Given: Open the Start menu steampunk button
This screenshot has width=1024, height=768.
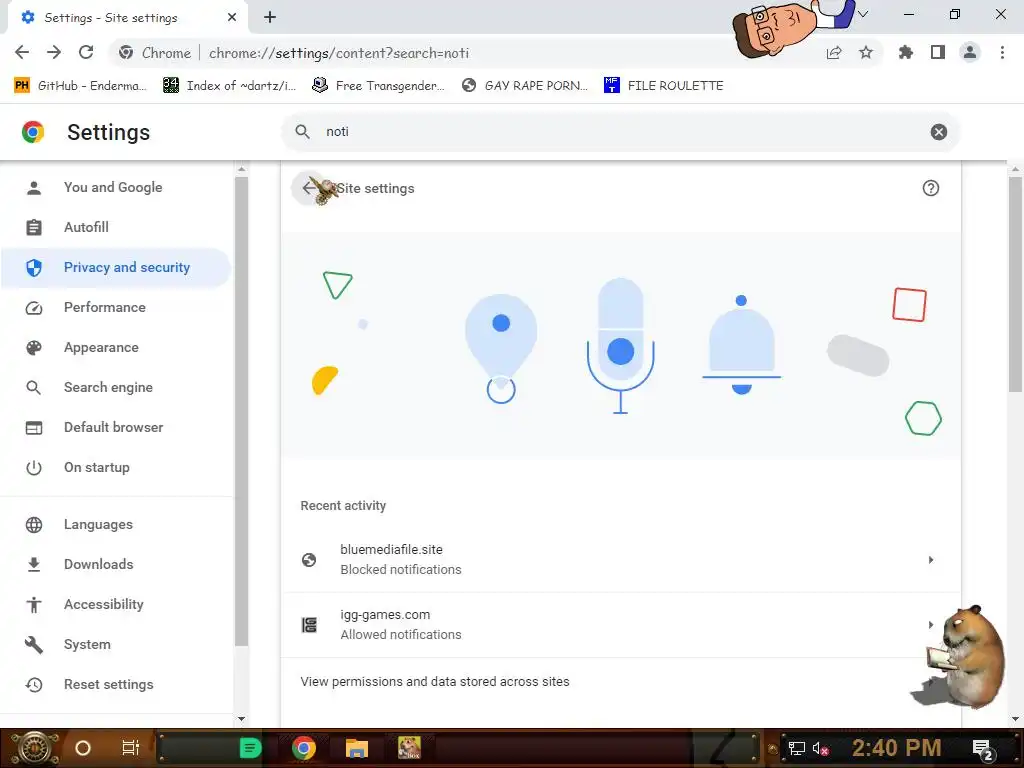Looking at the screenshot, I should (33, 748).
